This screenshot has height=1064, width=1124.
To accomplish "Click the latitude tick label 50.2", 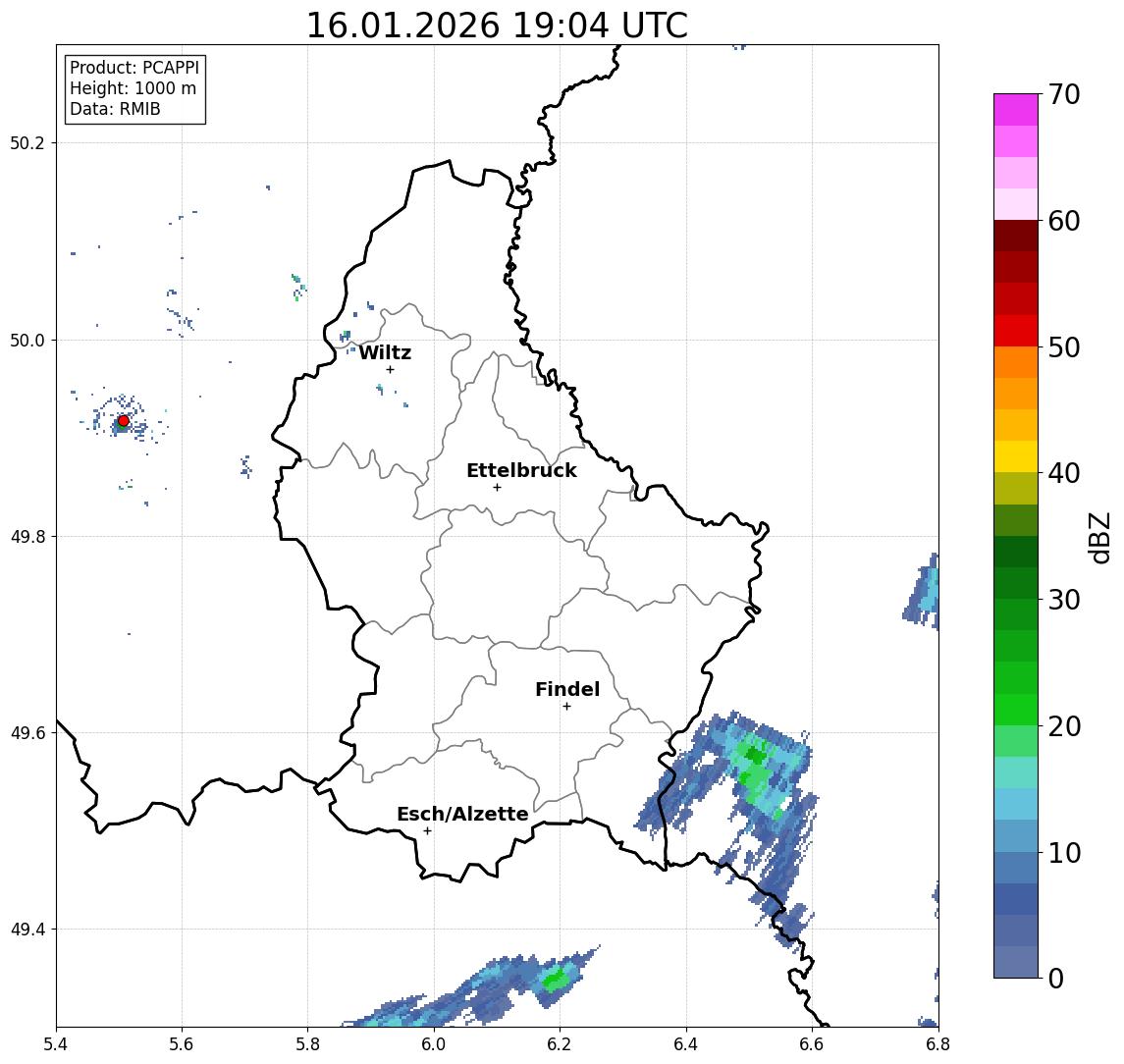I will click(27, 142).
